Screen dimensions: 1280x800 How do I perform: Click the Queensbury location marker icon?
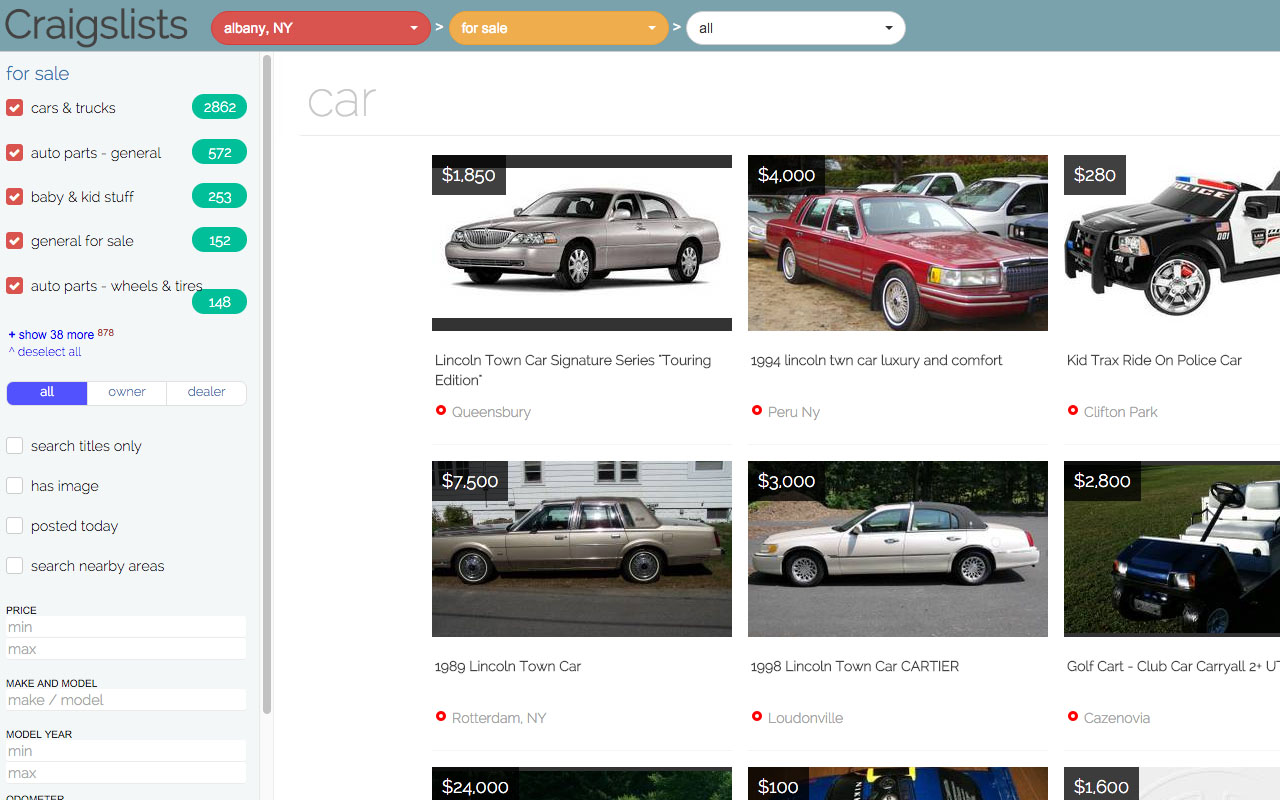(x=440, y=410)
